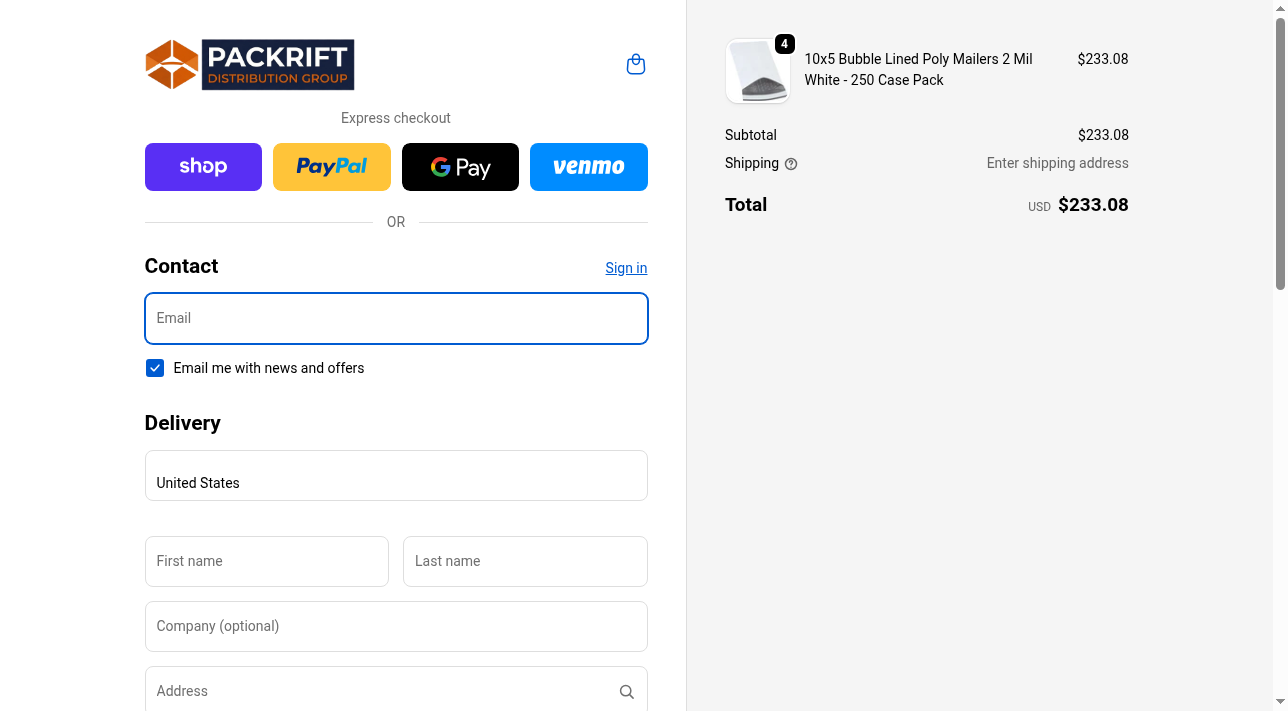This screenshot has width=1288, height=711.
Task: Pay with Venmo button
Action: coord(589,167)
